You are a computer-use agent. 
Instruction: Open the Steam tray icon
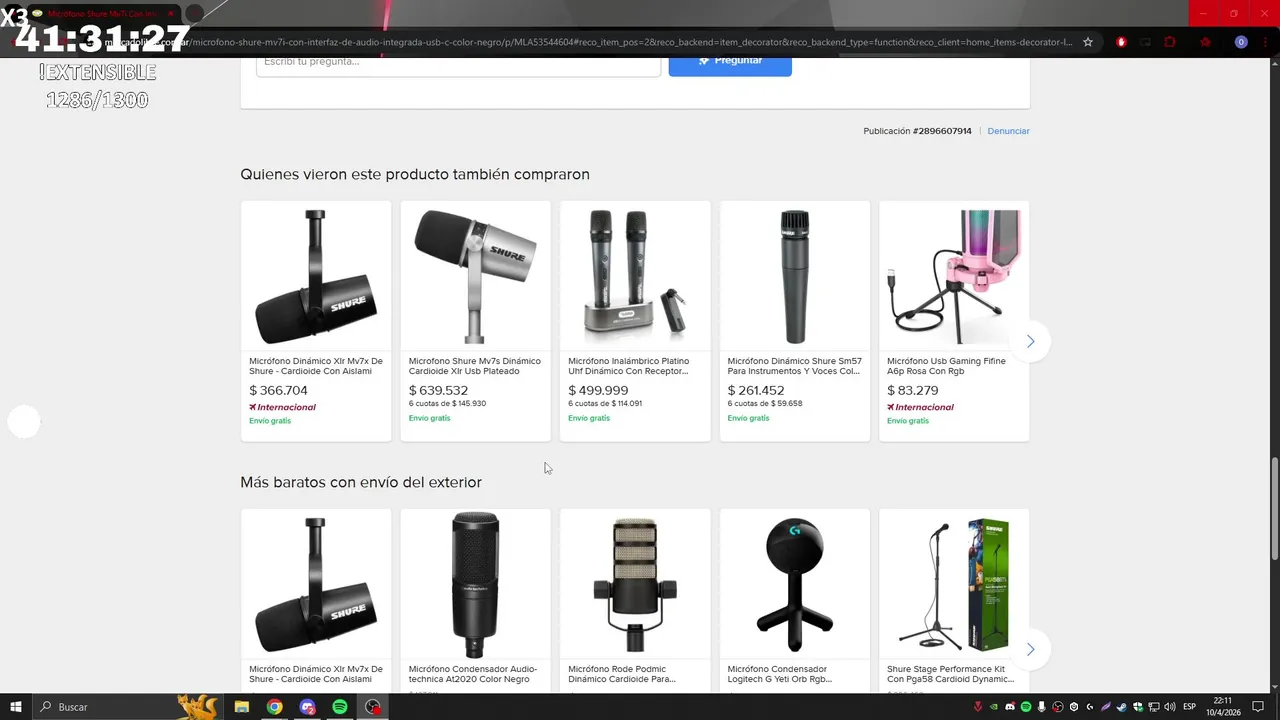coord(1122,707)
